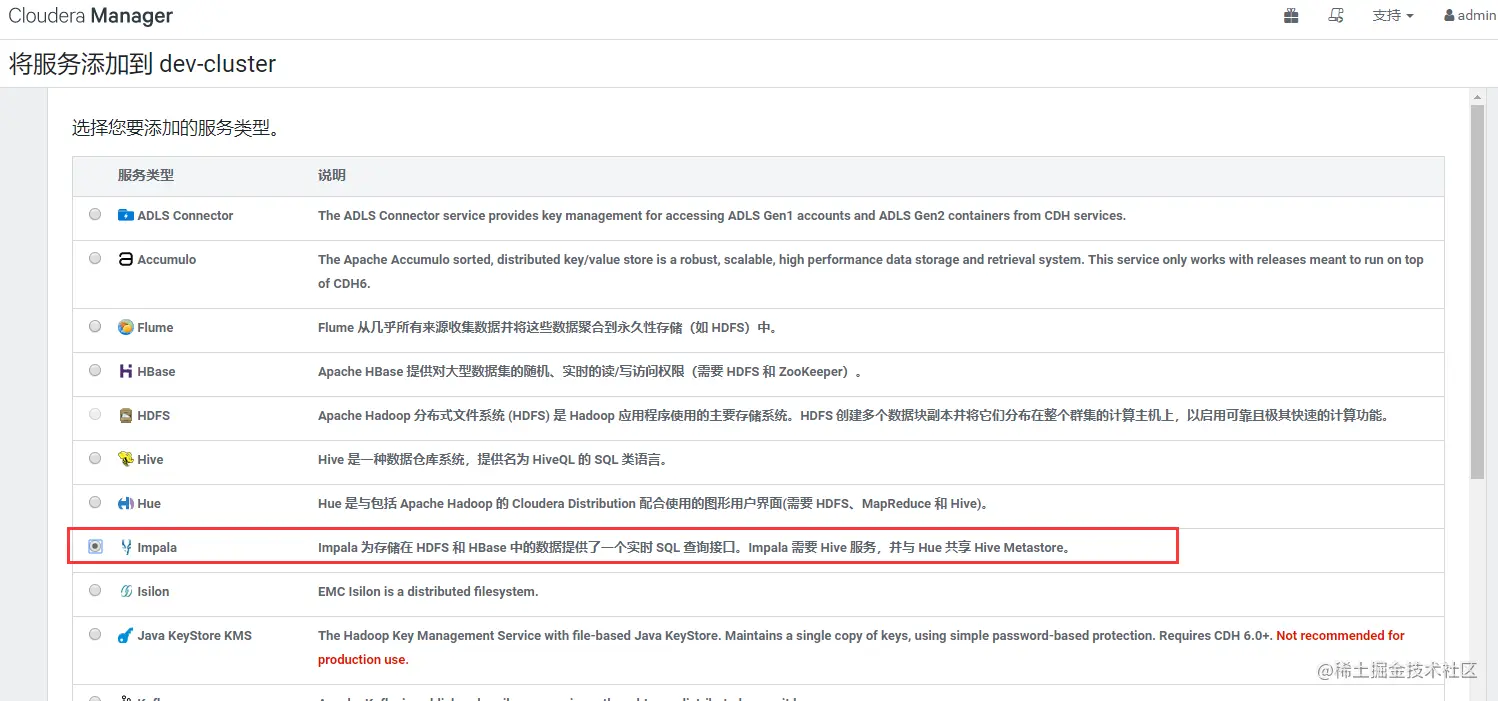Image resolution: width=1498 pixels, height=701 pixels.
Task: Go to Cloudera Manager home logo
Action: click(x=90, y=16)
